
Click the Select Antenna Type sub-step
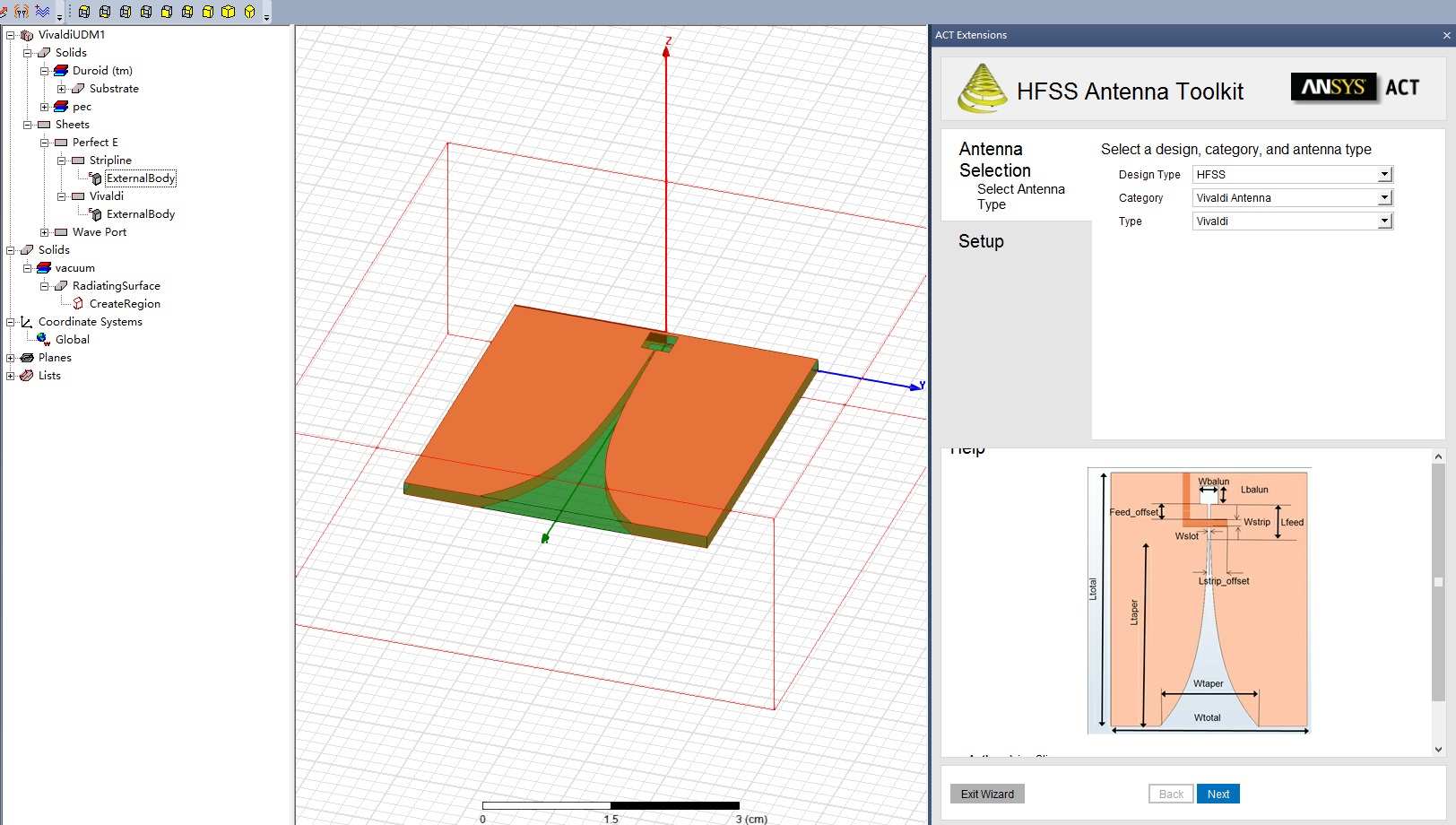coord(1021,196)
